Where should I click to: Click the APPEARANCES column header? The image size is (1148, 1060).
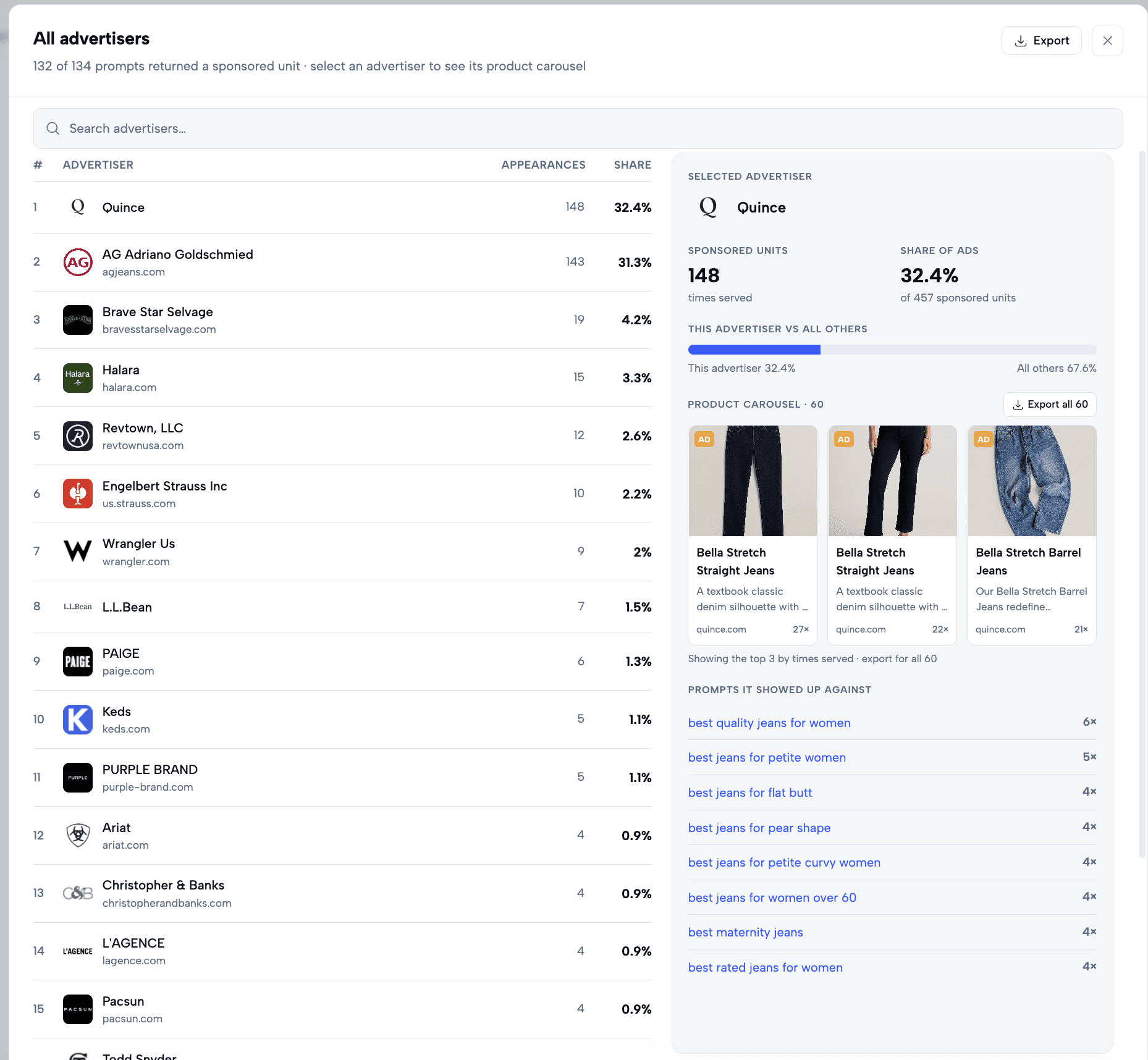[543, 165]
